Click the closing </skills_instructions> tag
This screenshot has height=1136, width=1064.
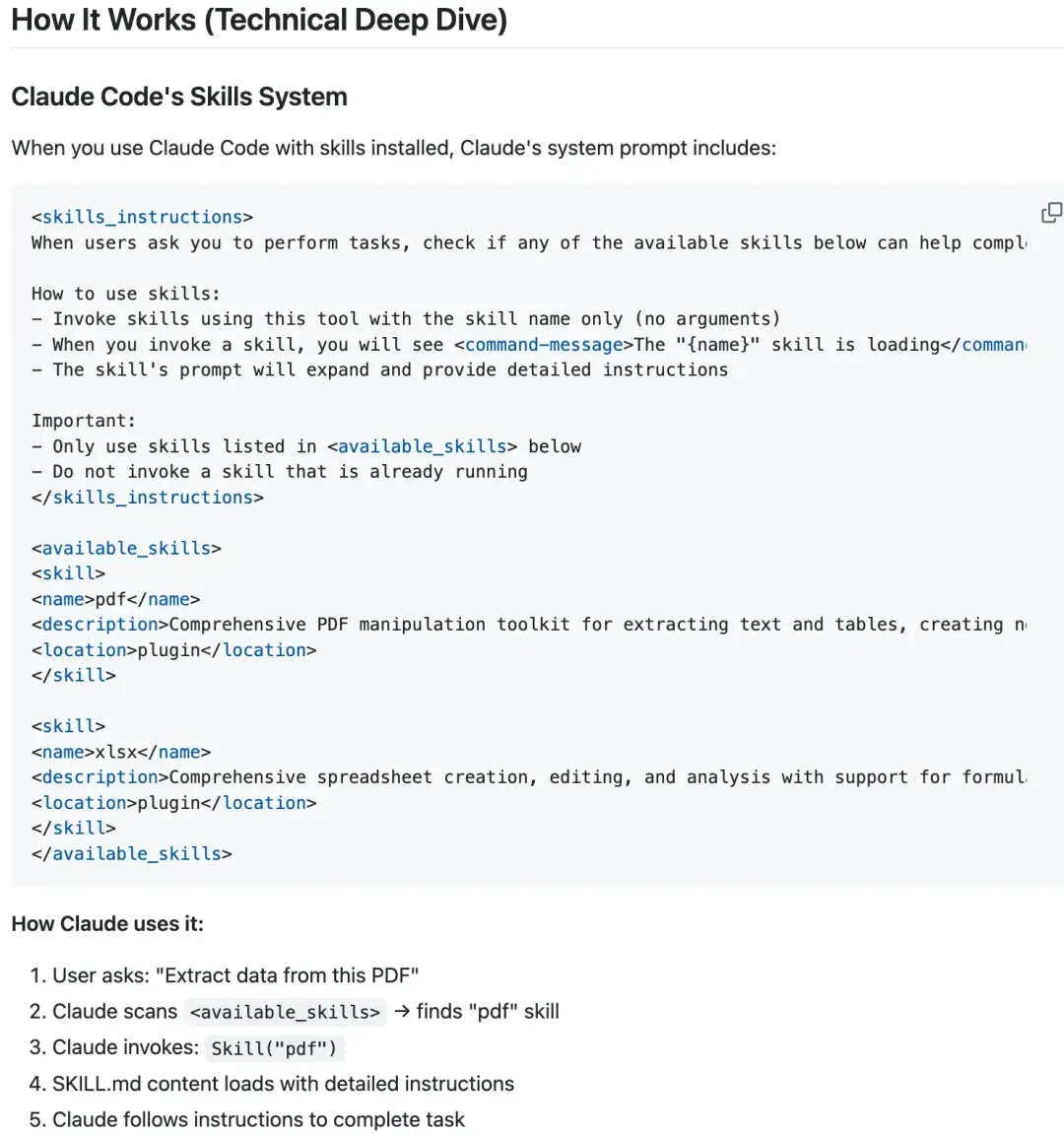pos(148,498)
